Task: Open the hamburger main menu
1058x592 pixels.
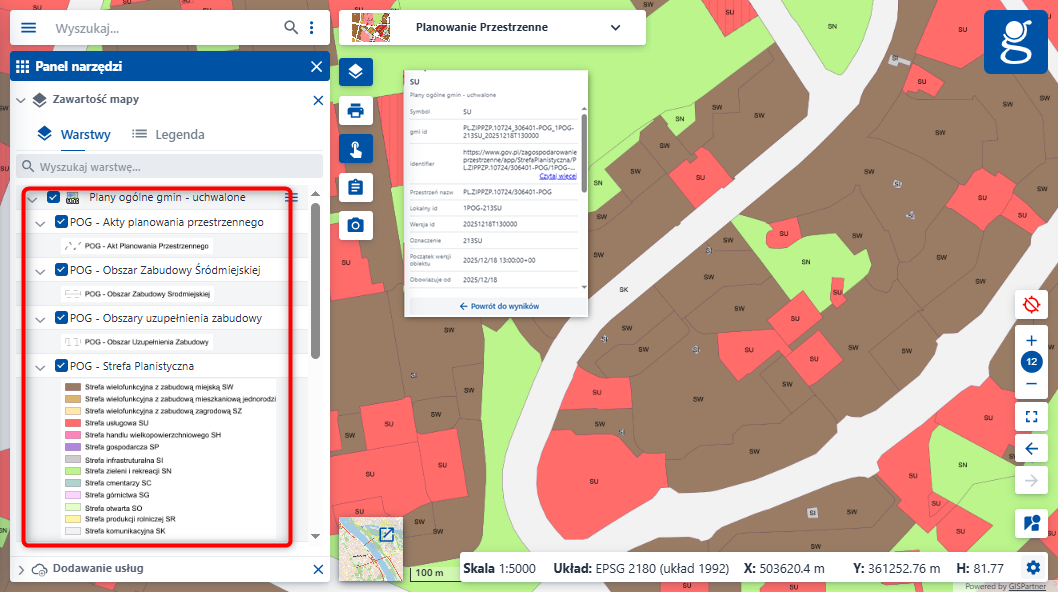Action: (28, 28)
